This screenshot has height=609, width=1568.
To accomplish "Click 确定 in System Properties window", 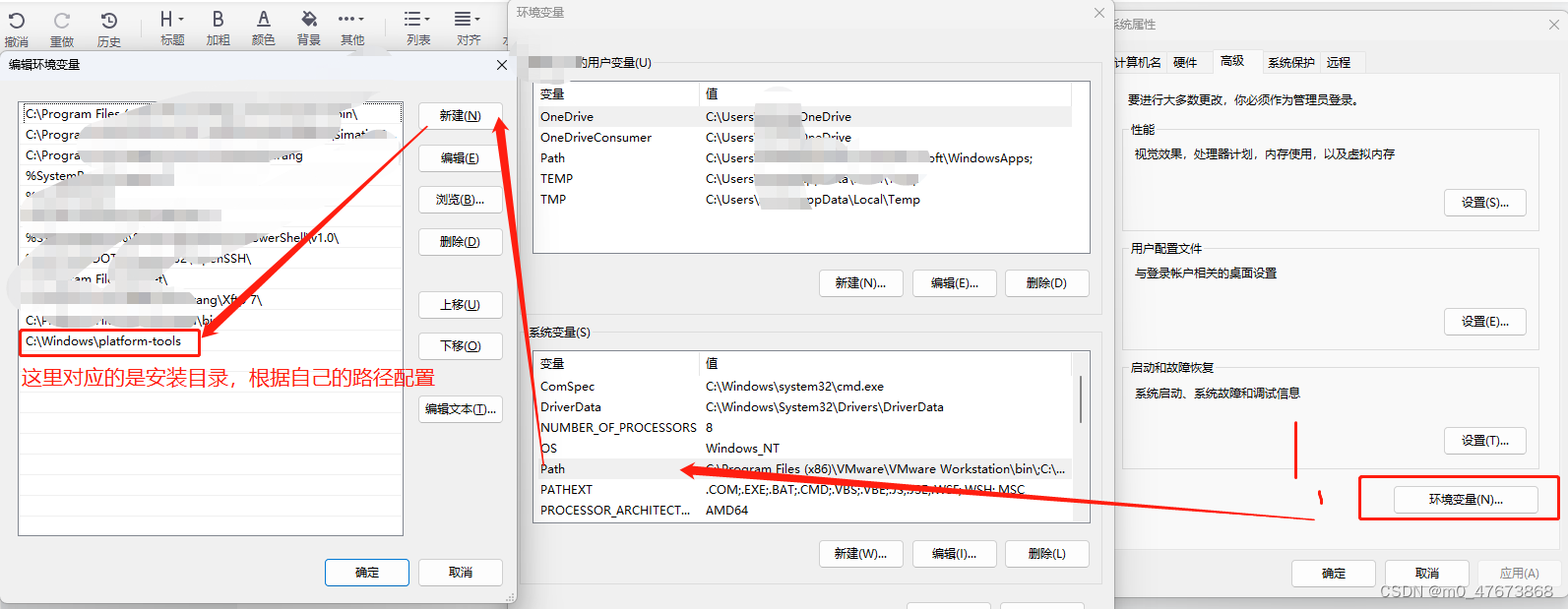I will pos(1334,574).
